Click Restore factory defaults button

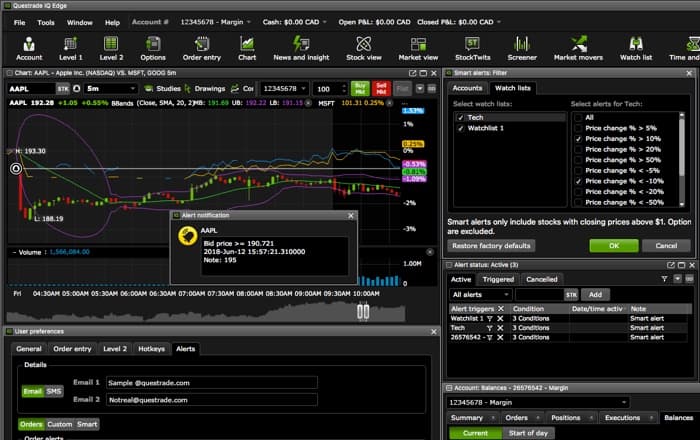[x=491, y=246]
